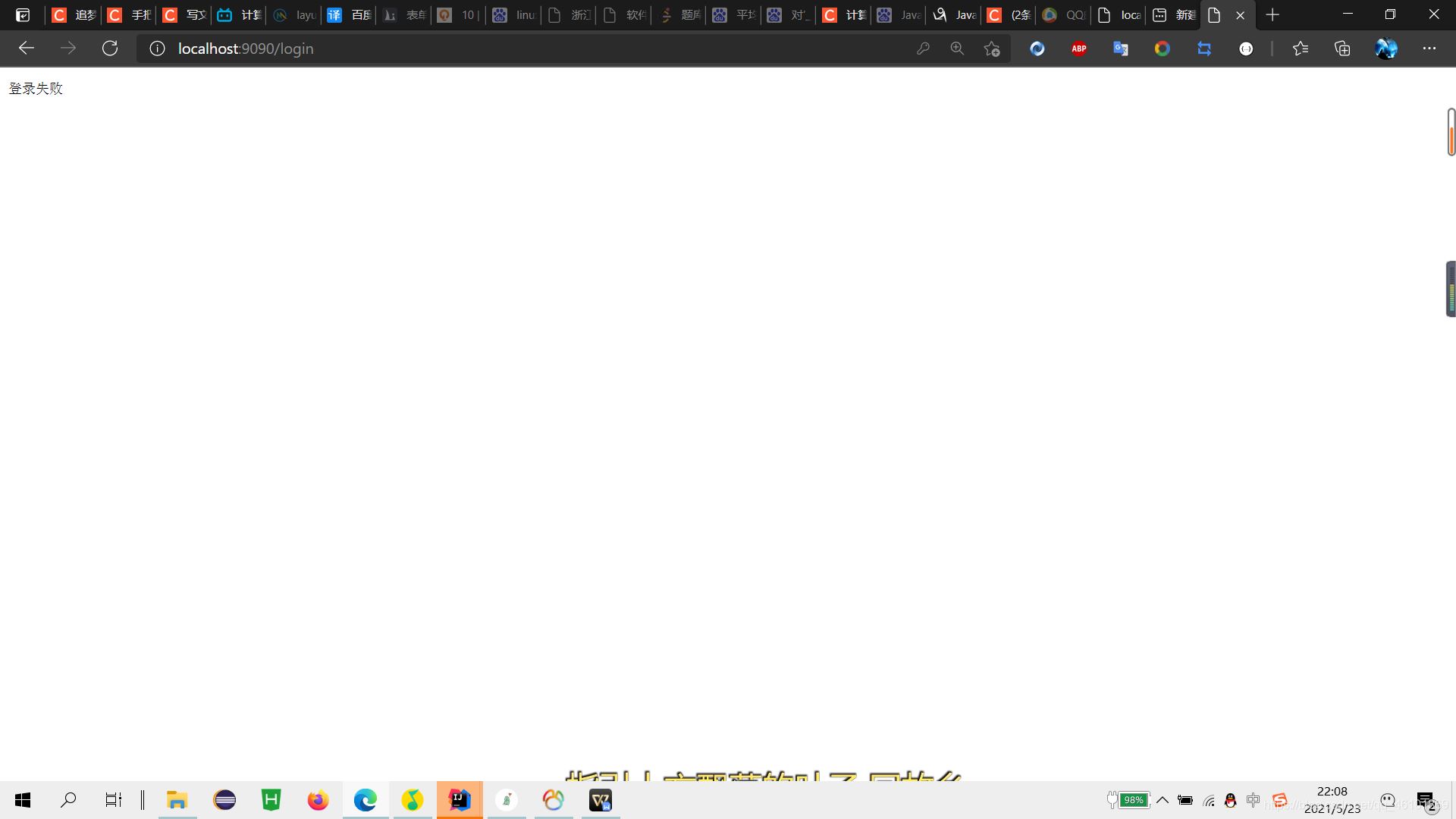
Task: Open Google Translate extension icon
Action: [1120, 49]
